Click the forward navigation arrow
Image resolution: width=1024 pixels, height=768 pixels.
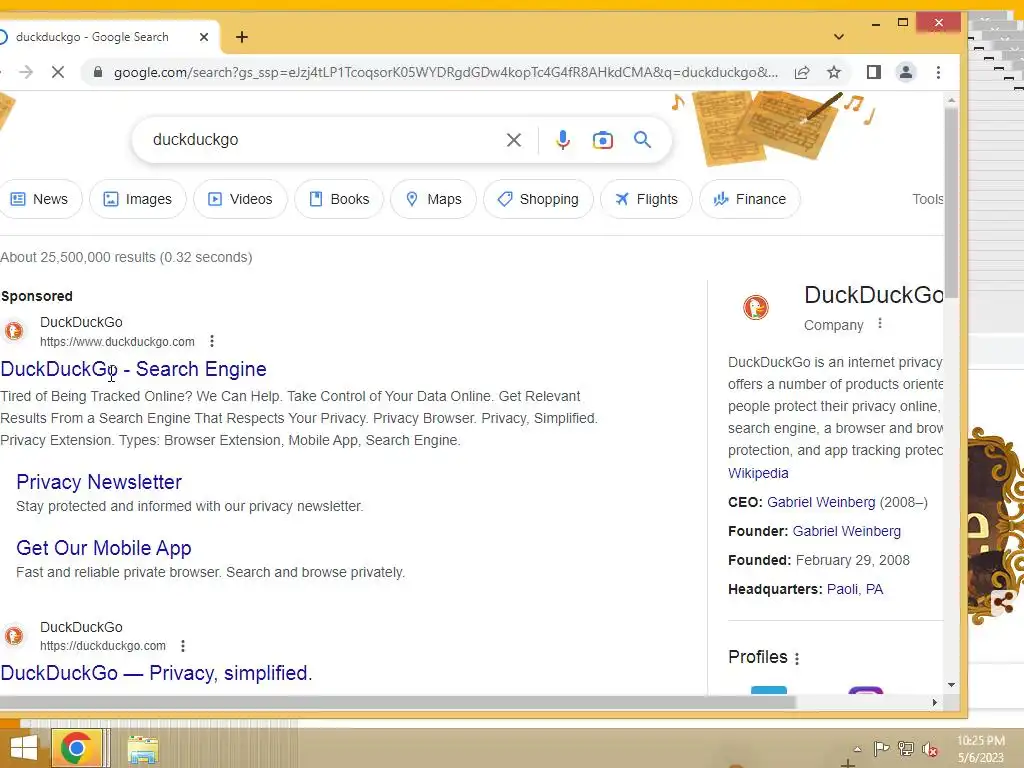click(26, 72)
